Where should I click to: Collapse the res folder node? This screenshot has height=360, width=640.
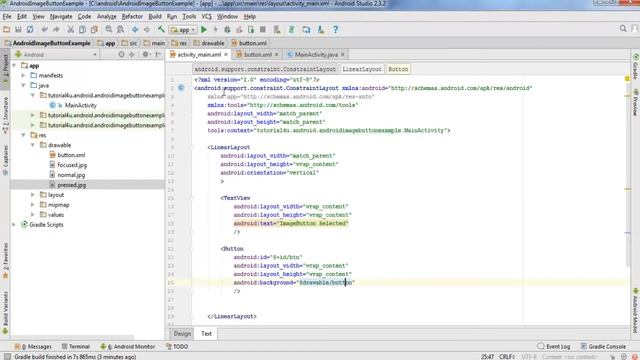(x=23, y=135)
